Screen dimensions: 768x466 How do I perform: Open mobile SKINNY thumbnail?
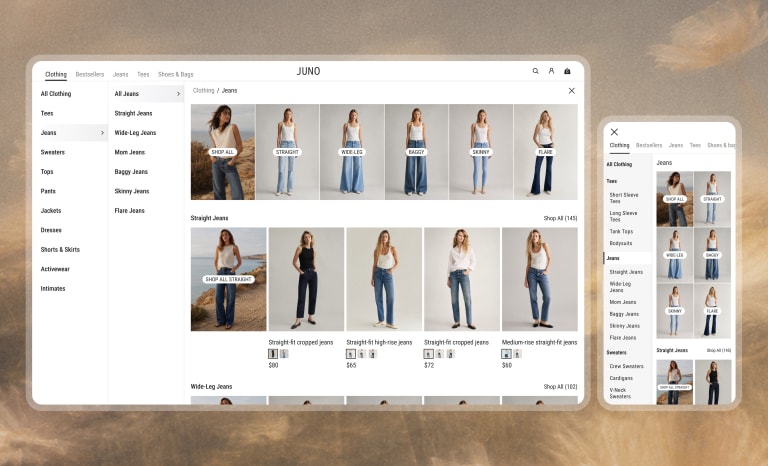coord(674,311)
